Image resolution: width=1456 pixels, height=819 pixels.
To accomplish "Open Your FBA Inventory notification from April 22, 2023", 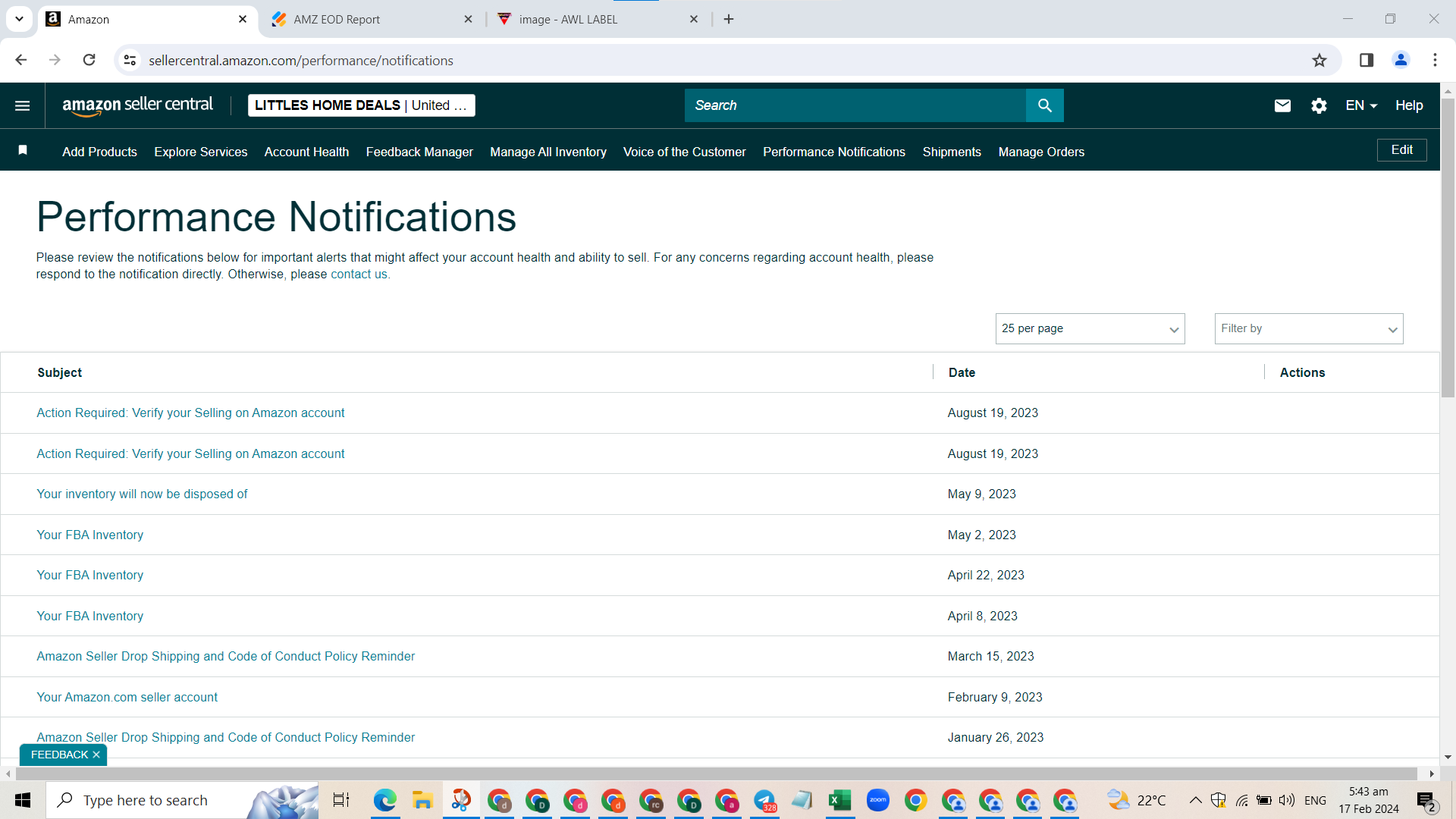I will [89, 576].
